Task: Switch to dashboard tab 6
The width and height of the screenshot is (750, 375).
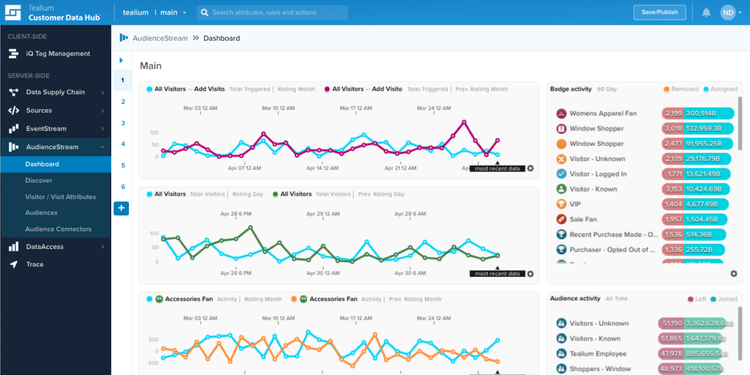Action: tap(123, 187)
